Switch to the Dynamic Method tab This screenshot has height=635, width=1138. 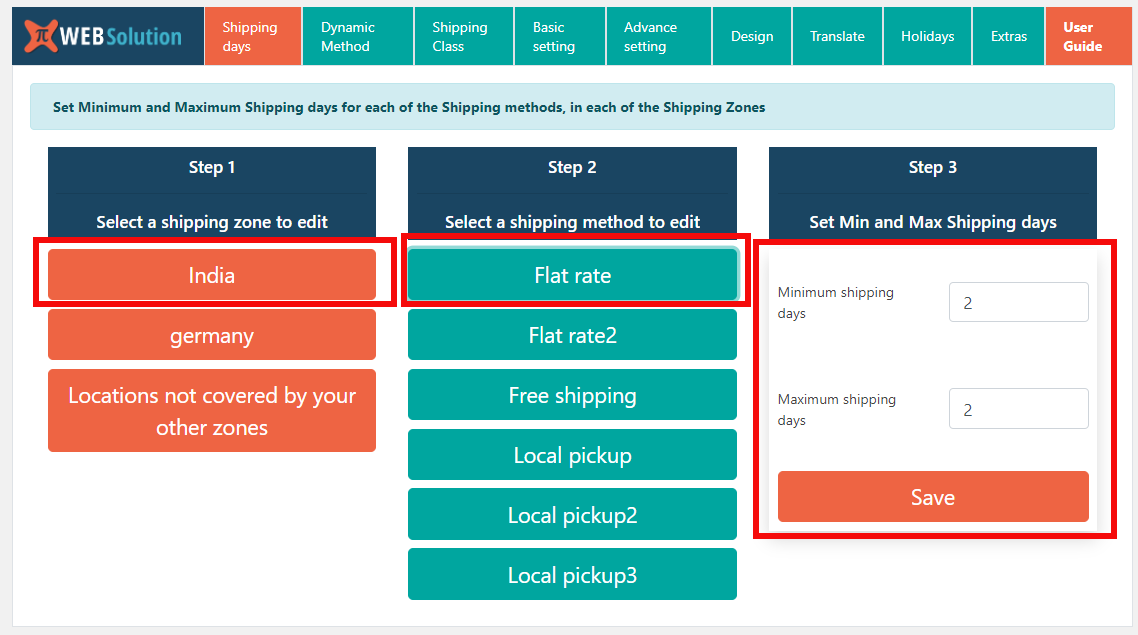[357, 35]
